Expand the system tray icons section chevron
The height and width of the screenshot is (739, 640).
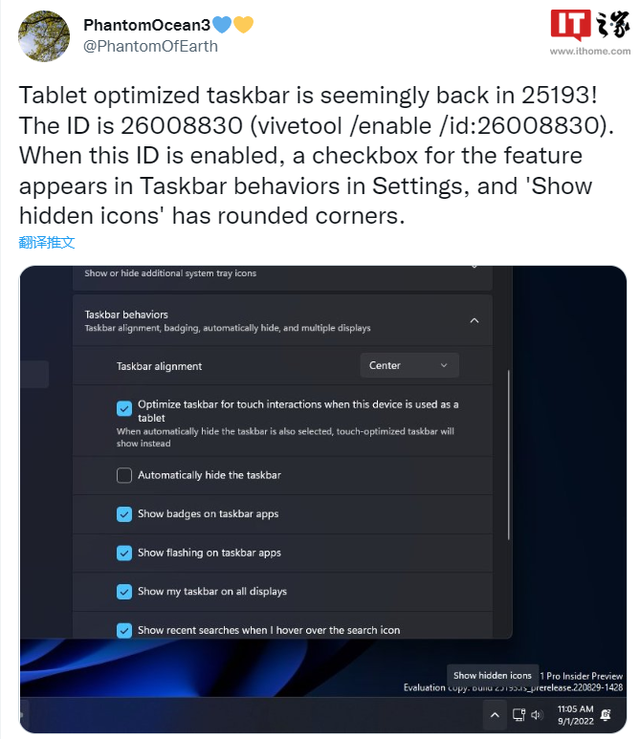(474, 267)
